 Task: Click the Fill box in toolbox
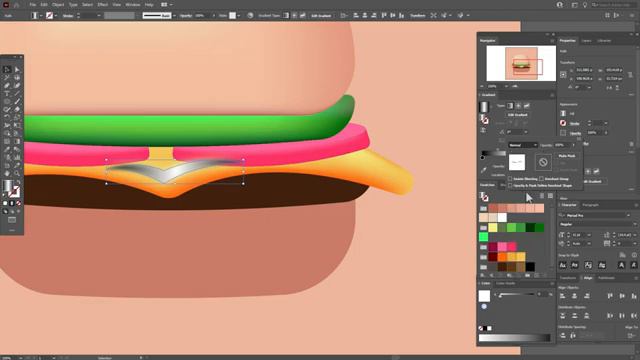pyautogui.click(x=7, y=186)
